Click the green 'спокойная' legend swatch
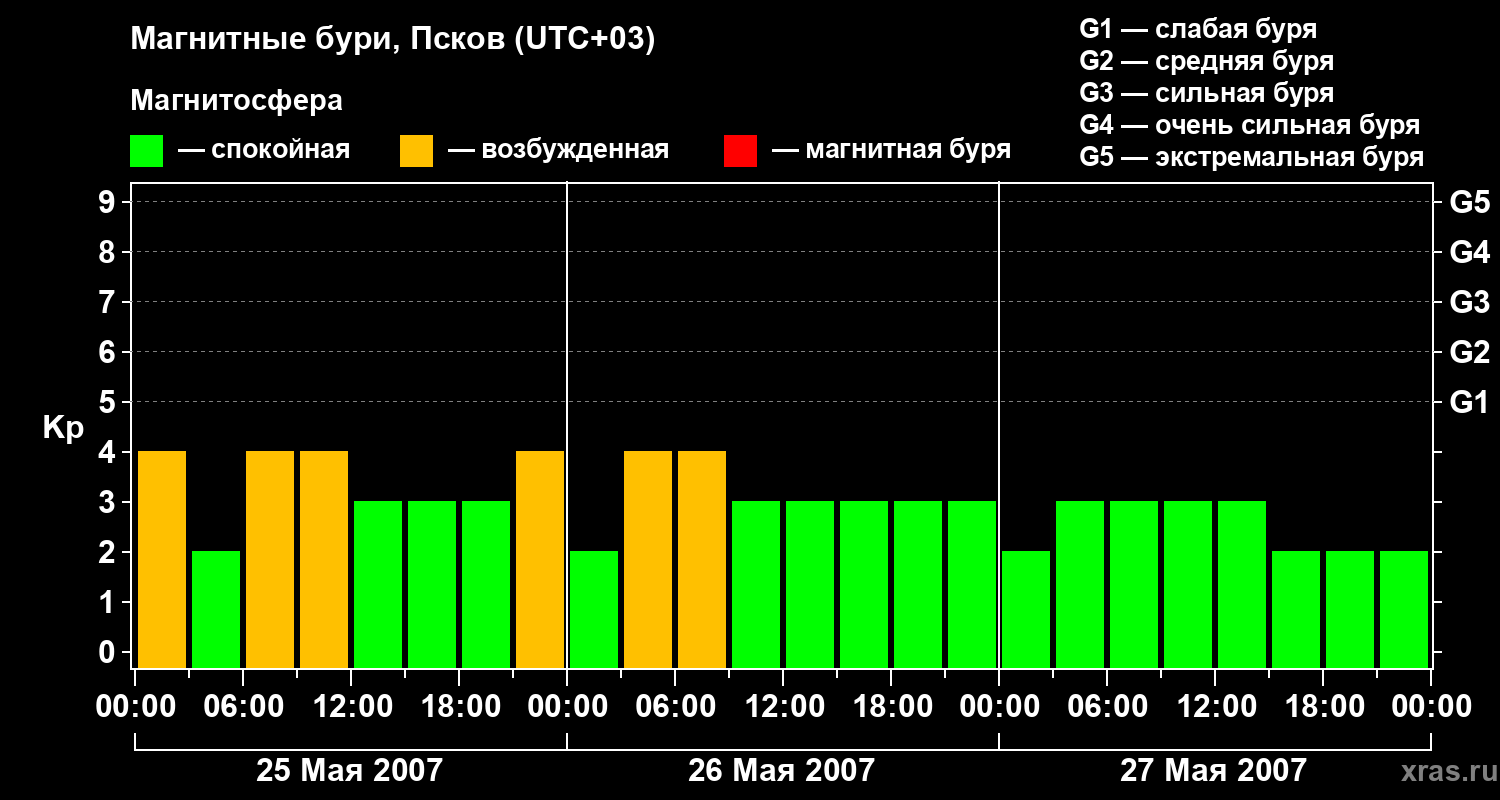This screenshot has height=800, width=1500. (147, 151)
